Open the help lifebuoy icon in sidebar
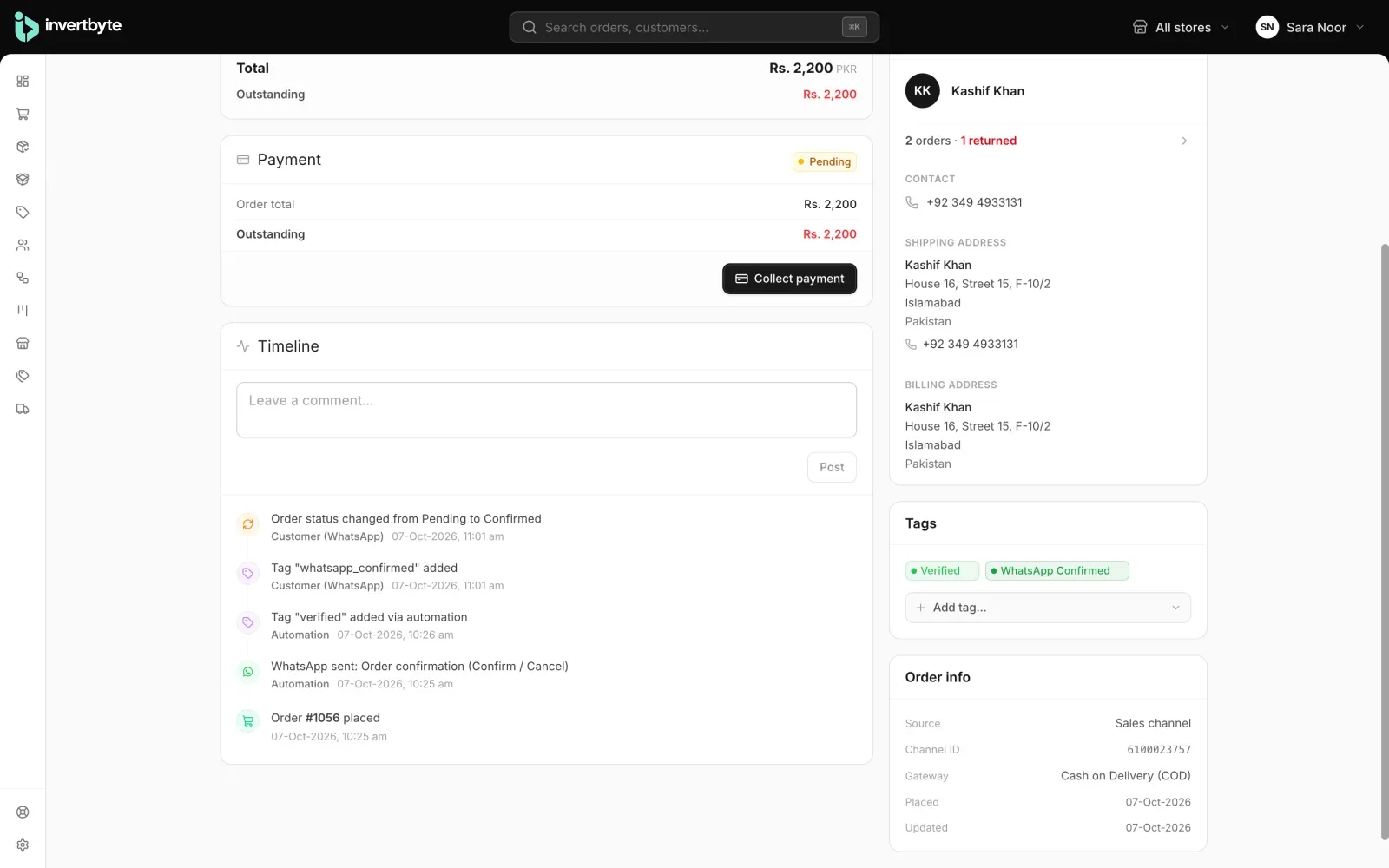1389x868 pixels. 23,812
